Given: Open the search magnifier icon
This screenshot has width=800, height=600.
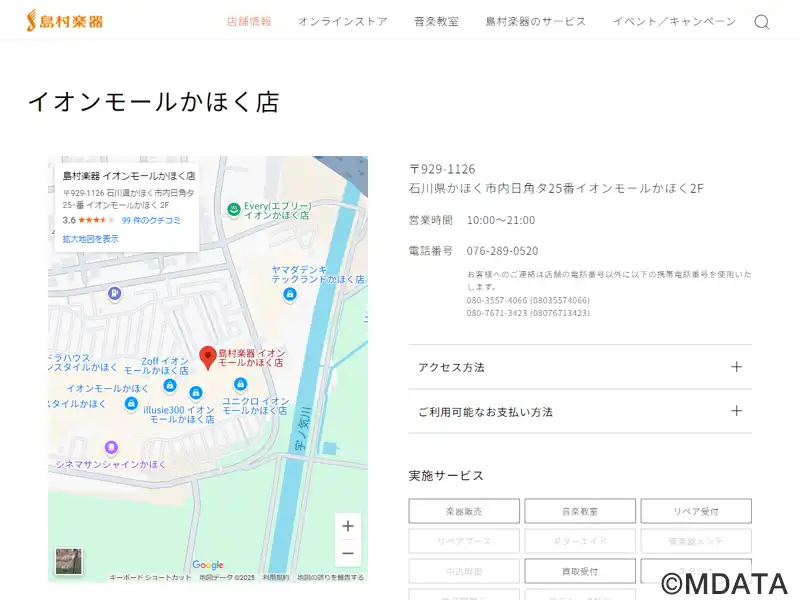Looking at the screenshot, I should coord(762,22).
